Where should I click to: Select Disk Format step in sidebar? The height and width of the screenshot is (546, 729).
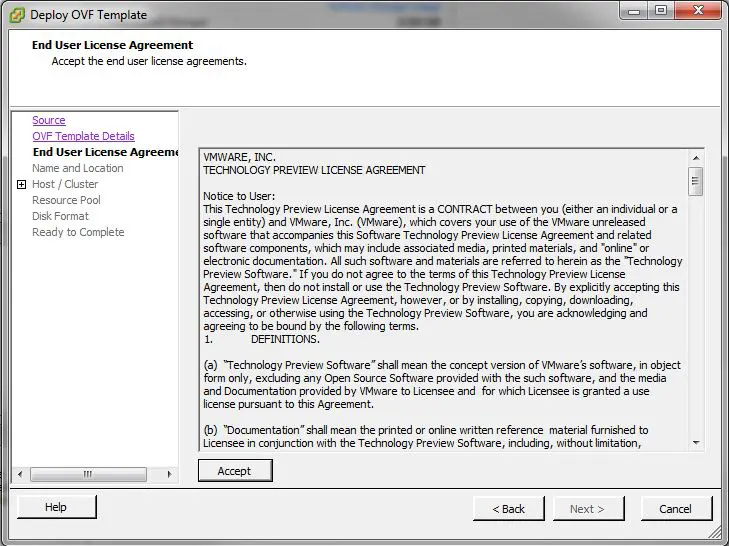click(x=60, y=216)
